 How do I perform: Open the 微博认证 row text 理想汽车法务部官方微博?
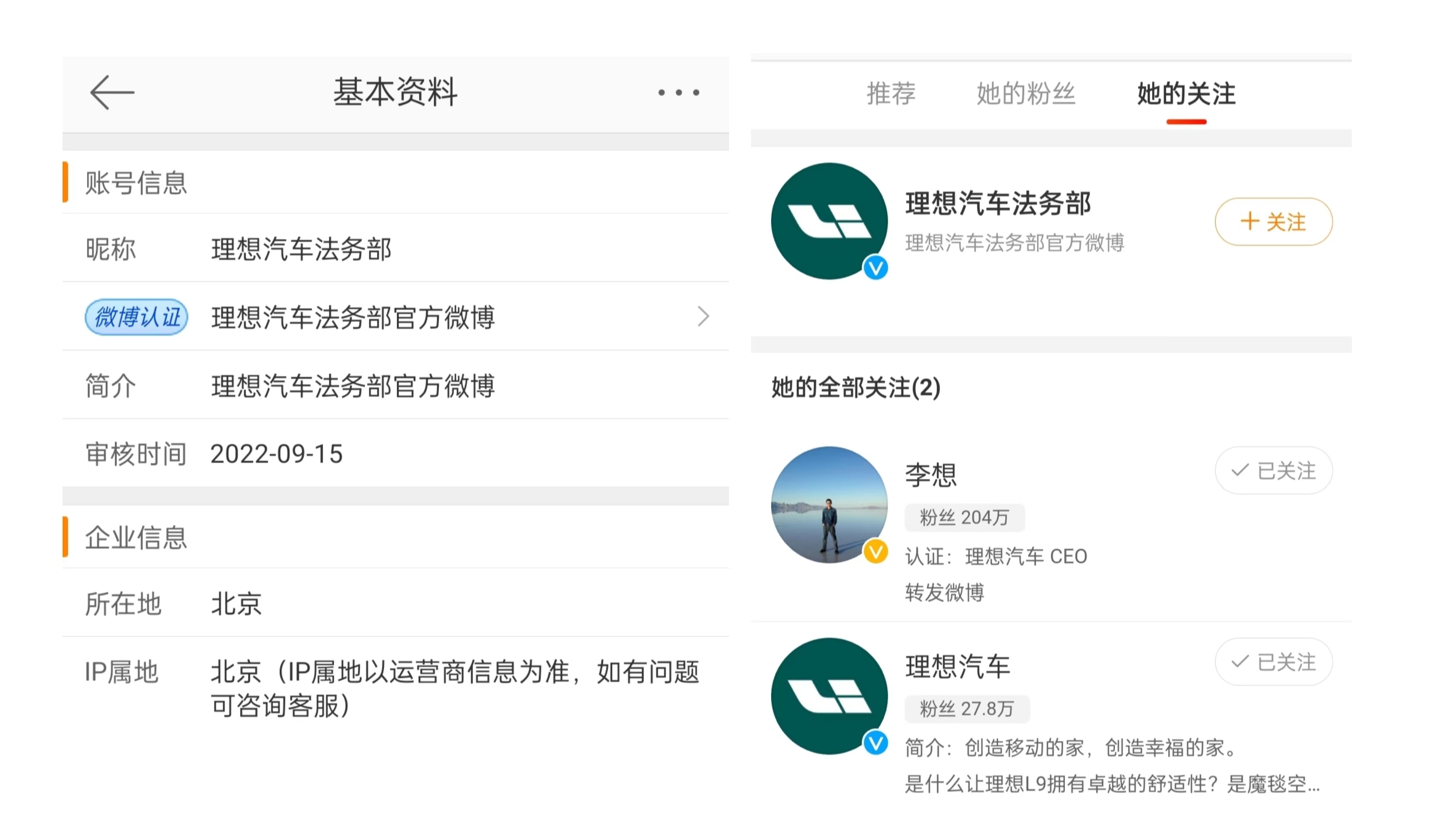coord(353,317)
